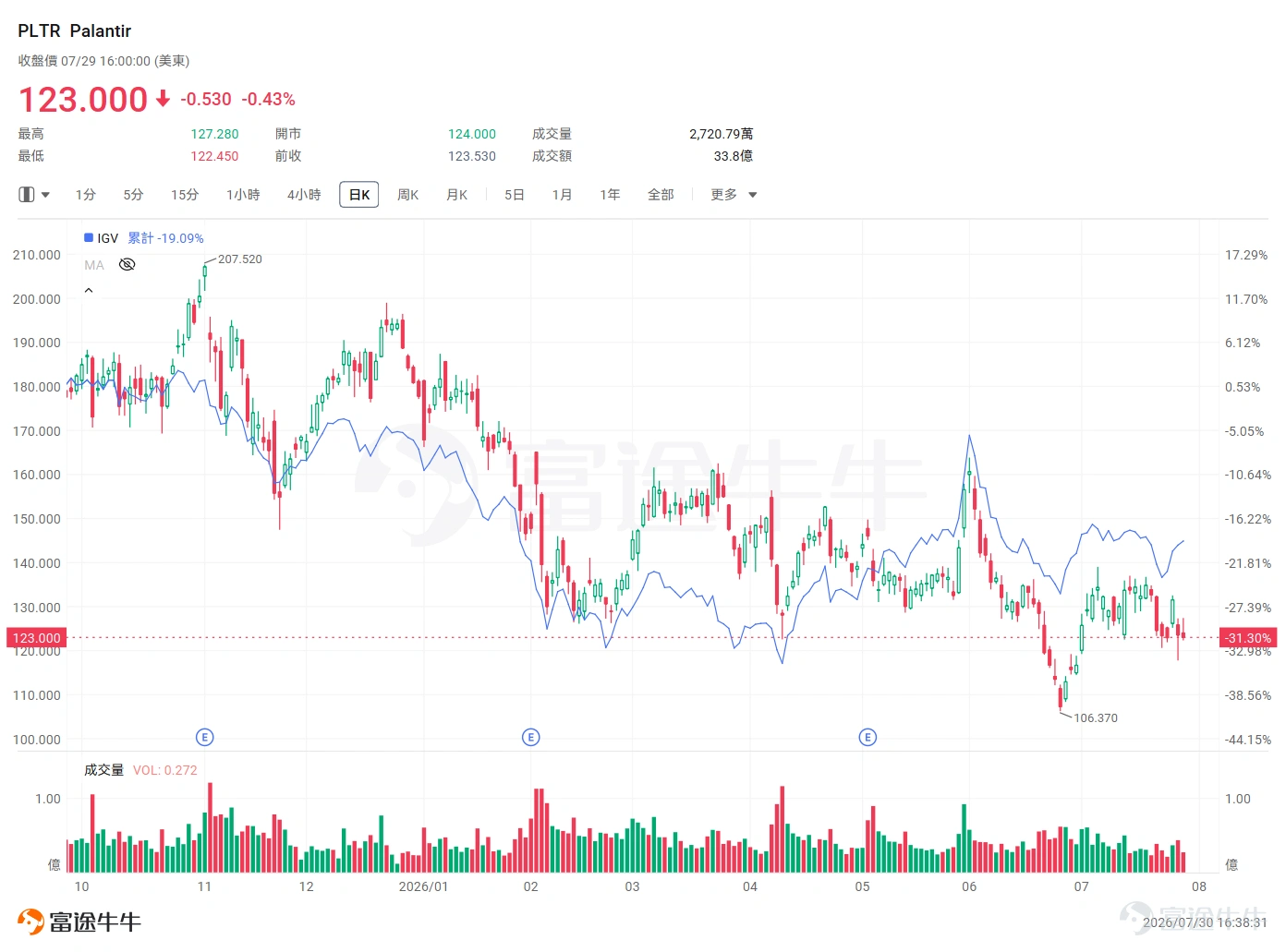This screenshot has width=1286, height=952.
Task: Click the 2026/01 date axis label
Action: (x=423, y=886)
